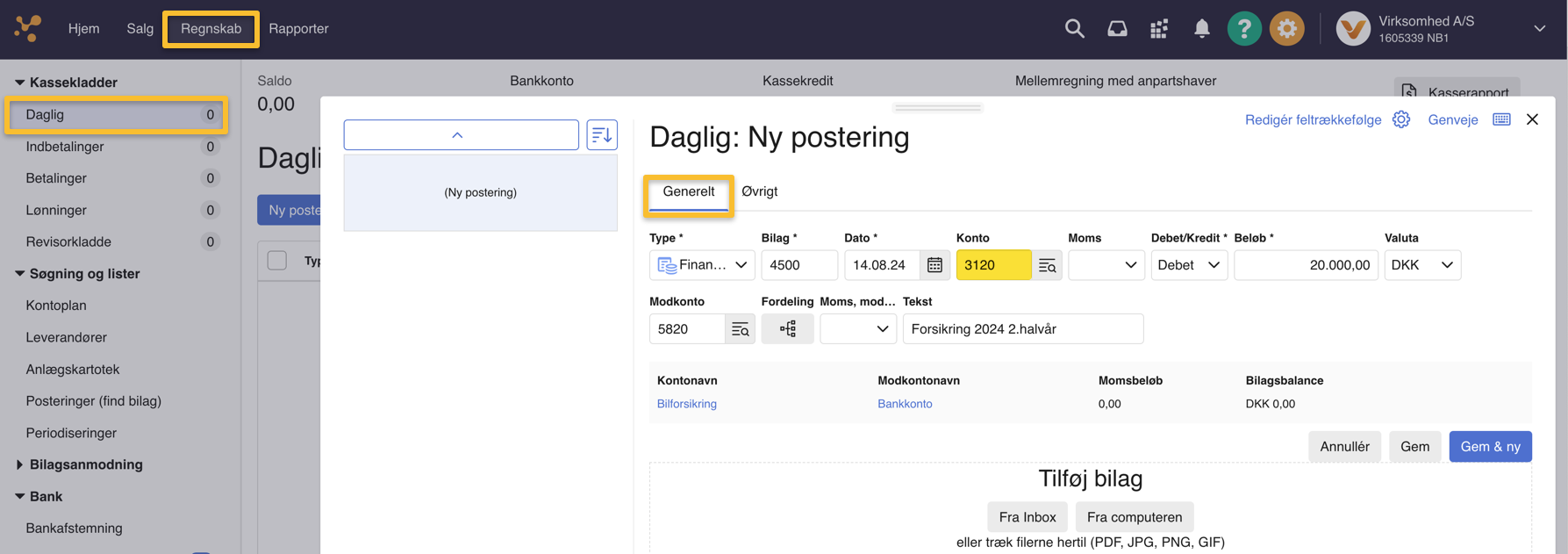Click the Konto account lookup icon
The width and height of the screenshot is (1568, 554).
coord(1047,265)
